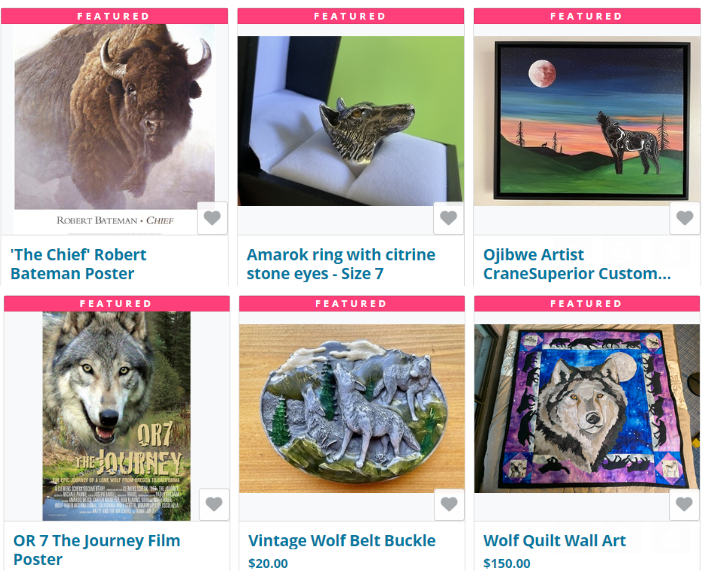Click Featured banner above Wolf Quilt listing
Screen dimensions: 704x575
click(587, 303)
